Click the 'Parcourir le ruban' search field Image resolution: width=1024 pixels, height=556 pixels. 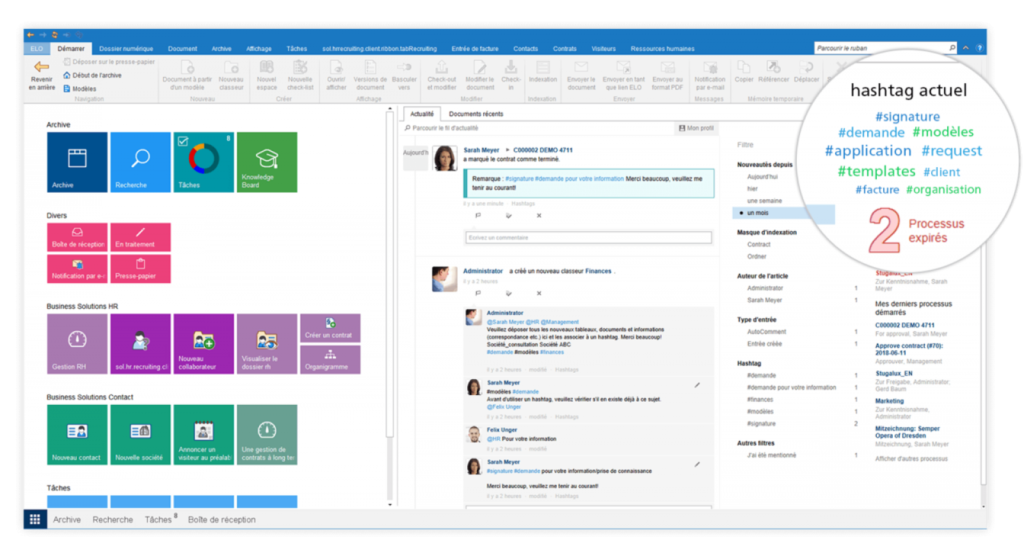[878, 48]
